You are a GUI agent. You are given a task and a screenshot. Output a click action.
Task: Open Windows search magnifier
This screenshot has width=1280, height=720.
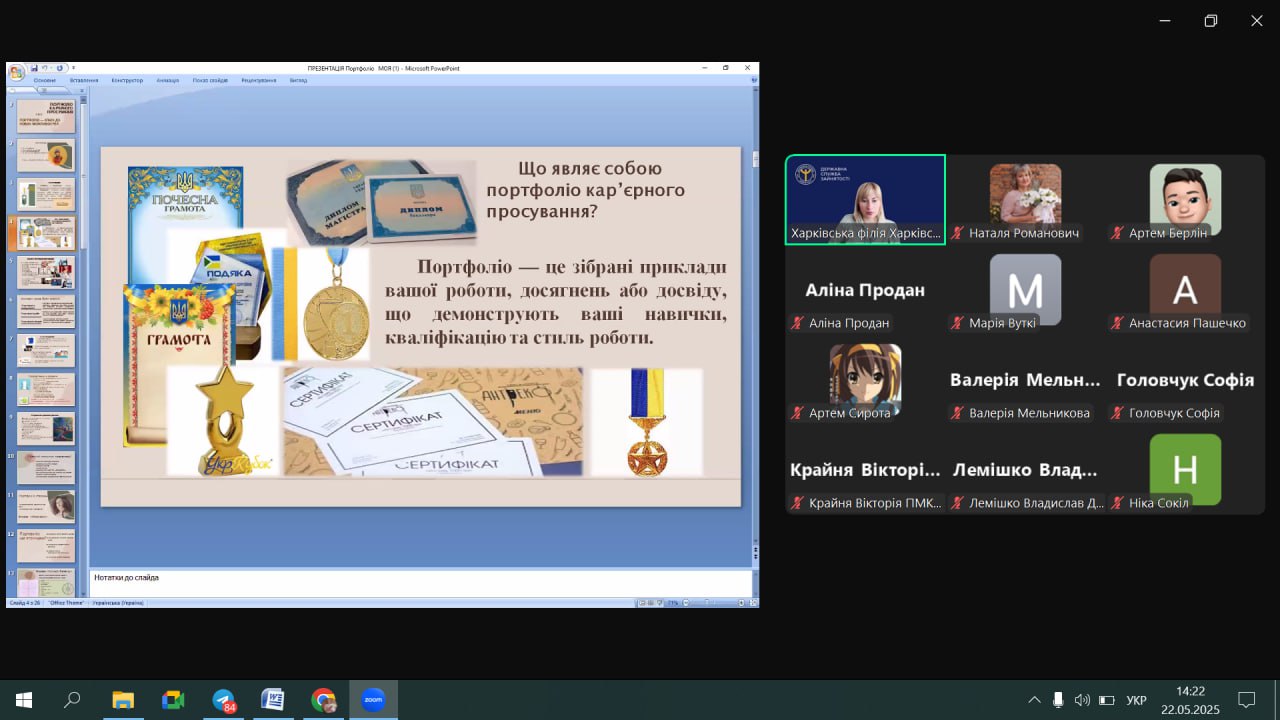point(72,700)
